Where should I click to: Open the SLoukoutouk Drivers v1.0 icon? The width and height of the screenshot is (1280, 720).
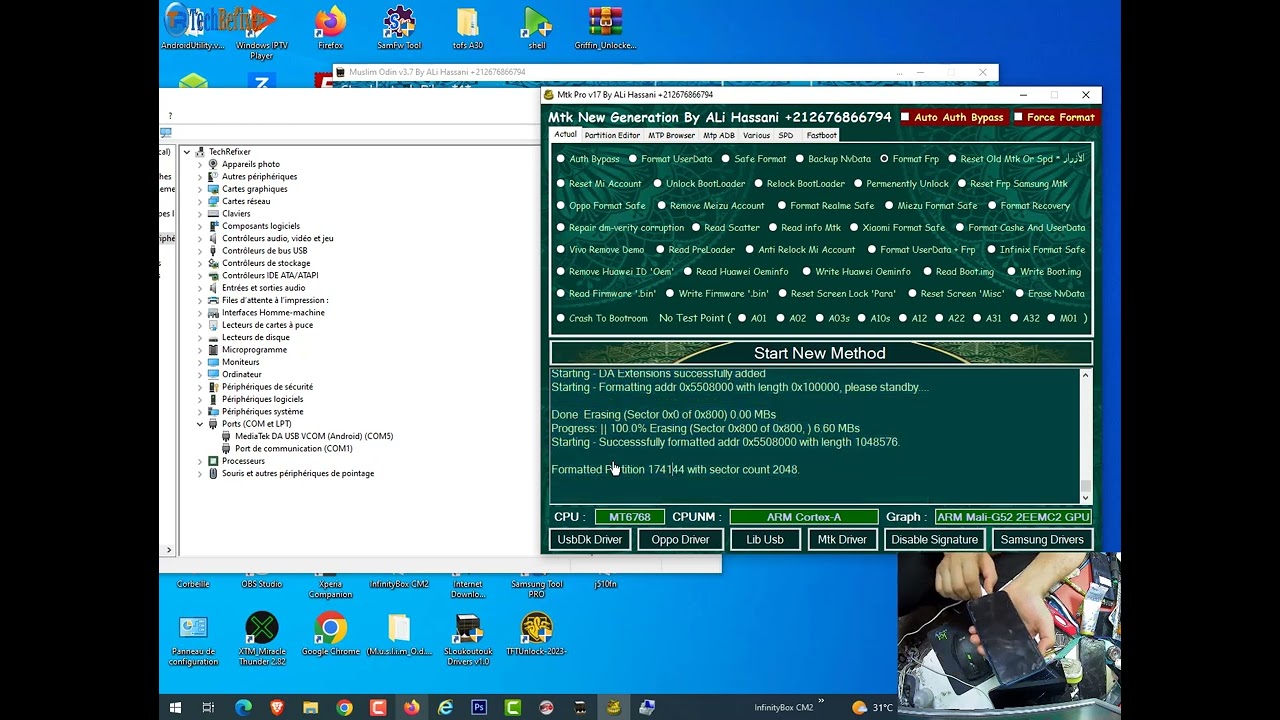[467, 638]
